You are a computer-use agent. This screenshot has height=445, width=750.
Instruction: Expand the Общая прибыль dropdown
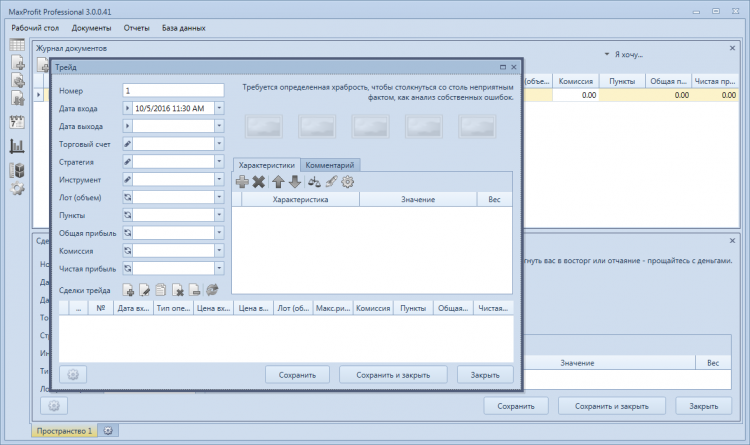(219, 233)
